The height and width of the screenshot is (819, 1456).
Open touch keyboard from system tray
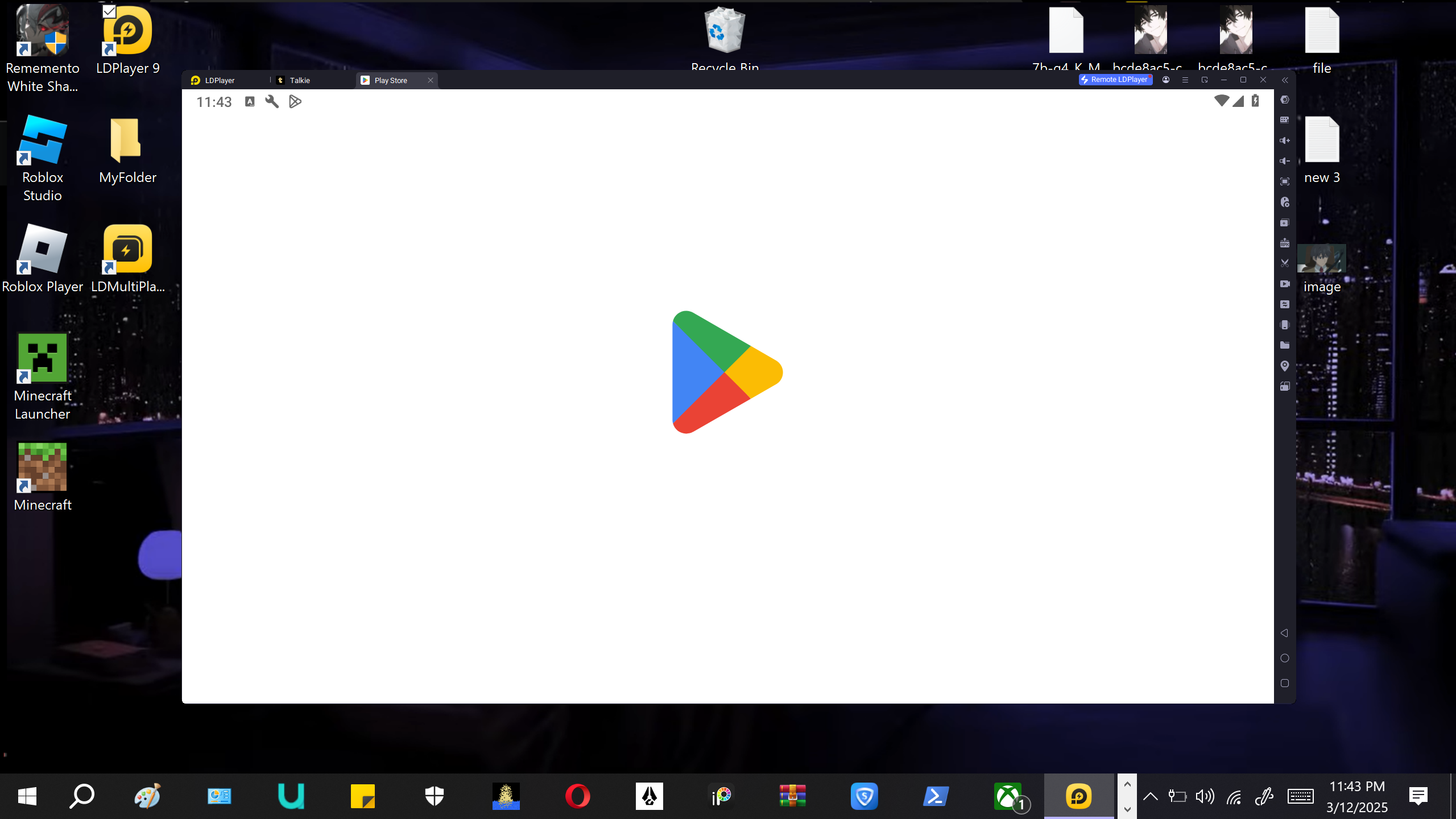click(1300, 796)
